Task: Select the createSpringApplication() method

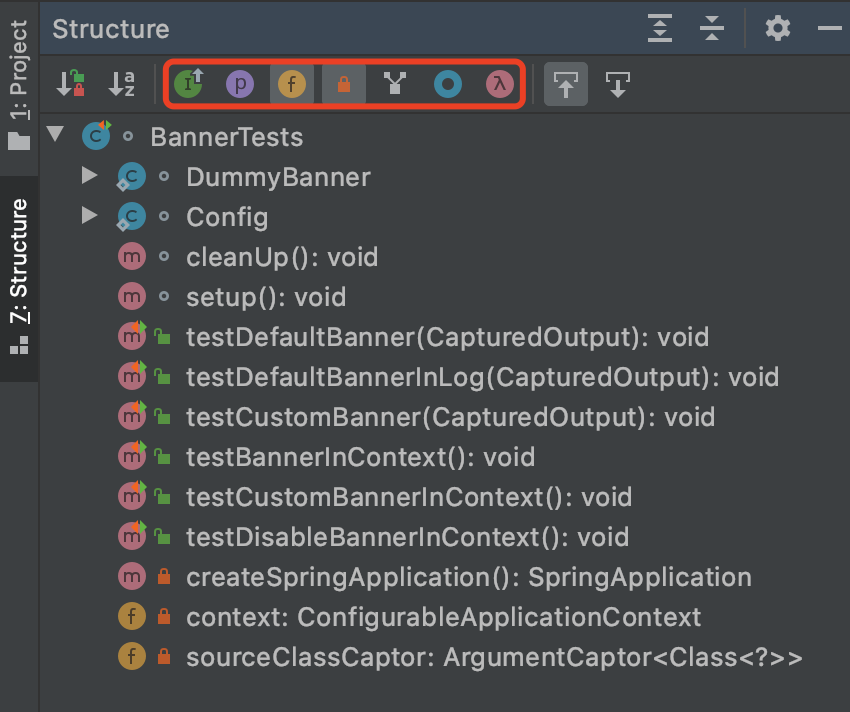Action: click(x=468, y=577)
